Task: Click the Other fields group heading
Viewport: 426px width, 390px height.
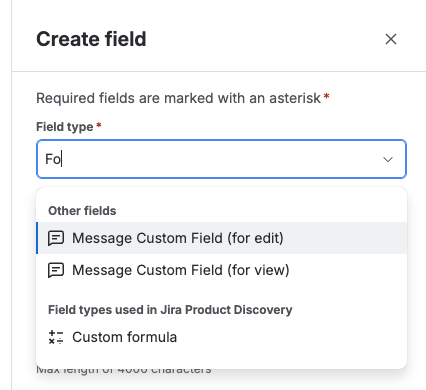Action: click(x=82, y=211)
